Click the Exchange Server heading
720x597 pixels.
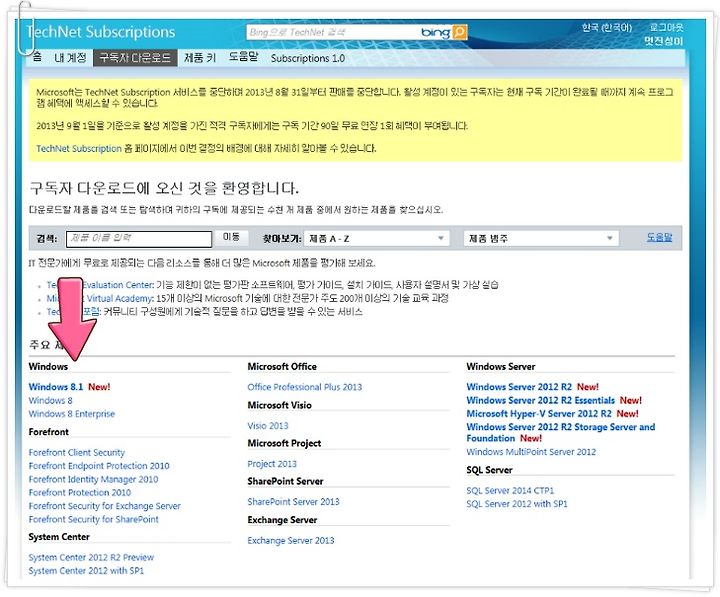click(x=282, y=520)
